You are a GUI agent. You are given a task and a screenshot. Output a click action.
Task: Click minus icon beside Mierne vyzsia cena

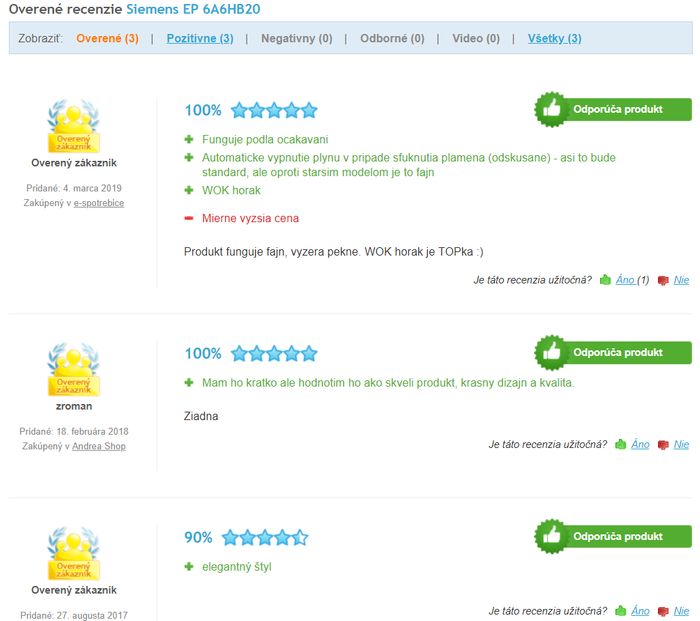189,218
